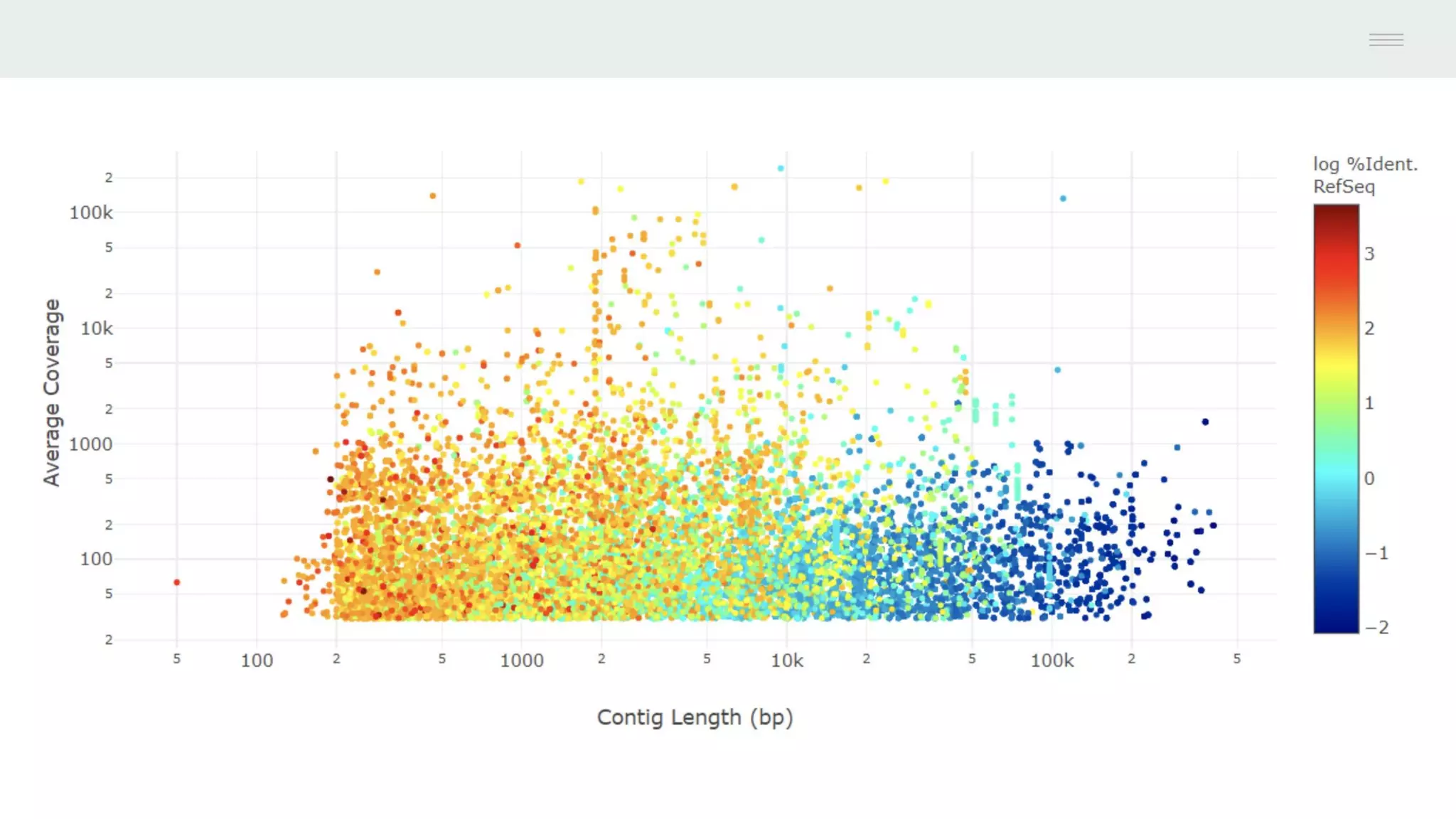Select the topmost cyan point above 10k
The image size is (1456, 819).
pos(781,168)
